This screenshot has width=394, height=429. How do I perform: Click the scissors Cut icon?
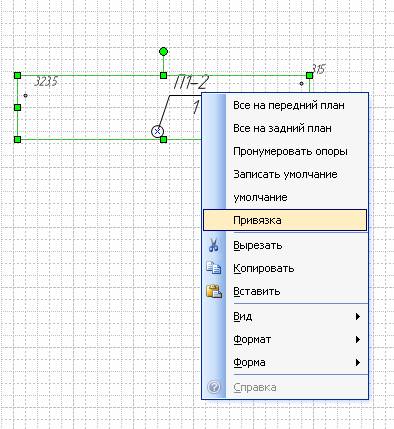(x=213, y=245)
